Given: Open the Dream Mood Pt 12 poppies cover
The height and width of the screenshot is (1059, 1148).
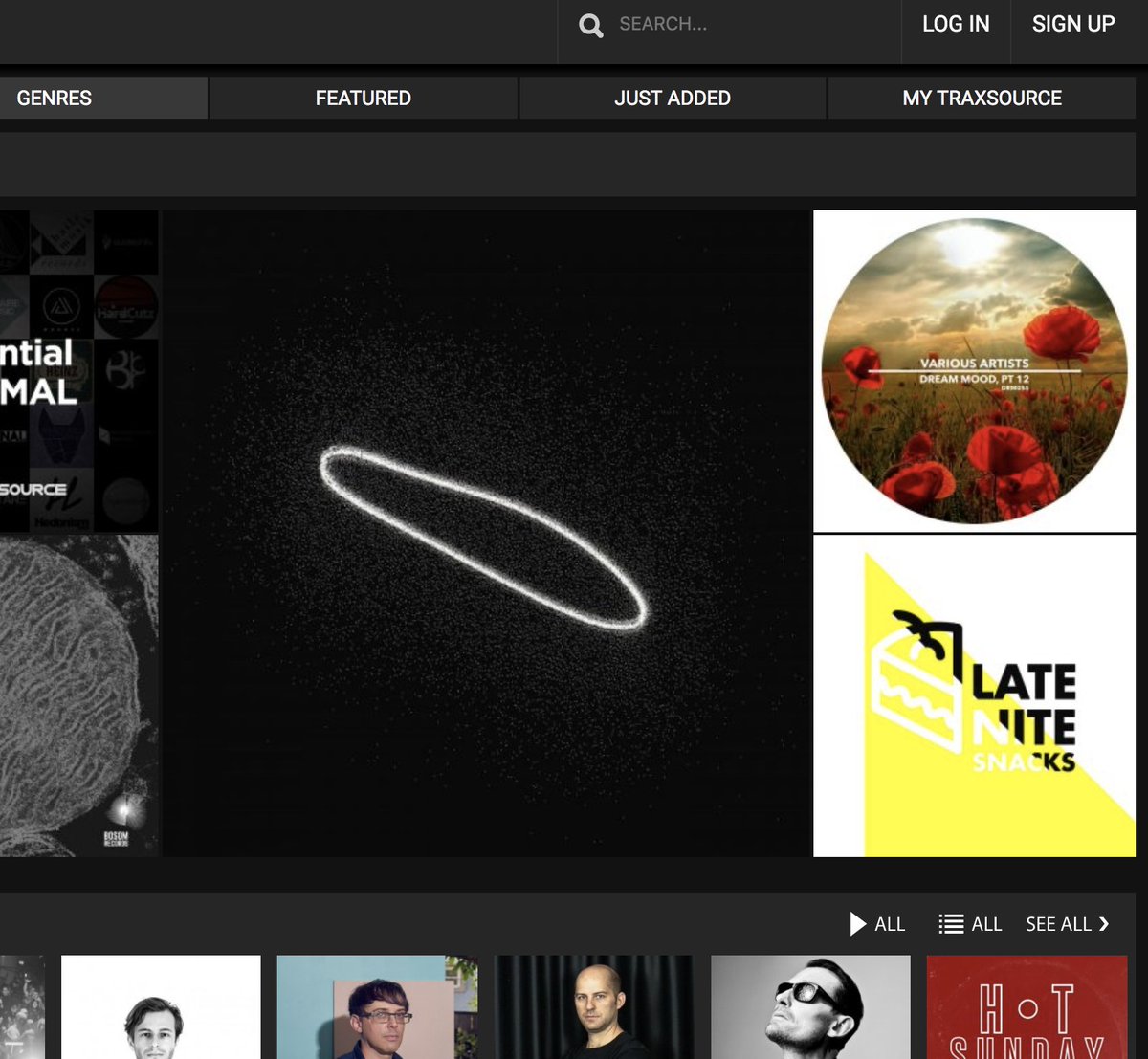Looking at the screenshot, I should 974,371.
